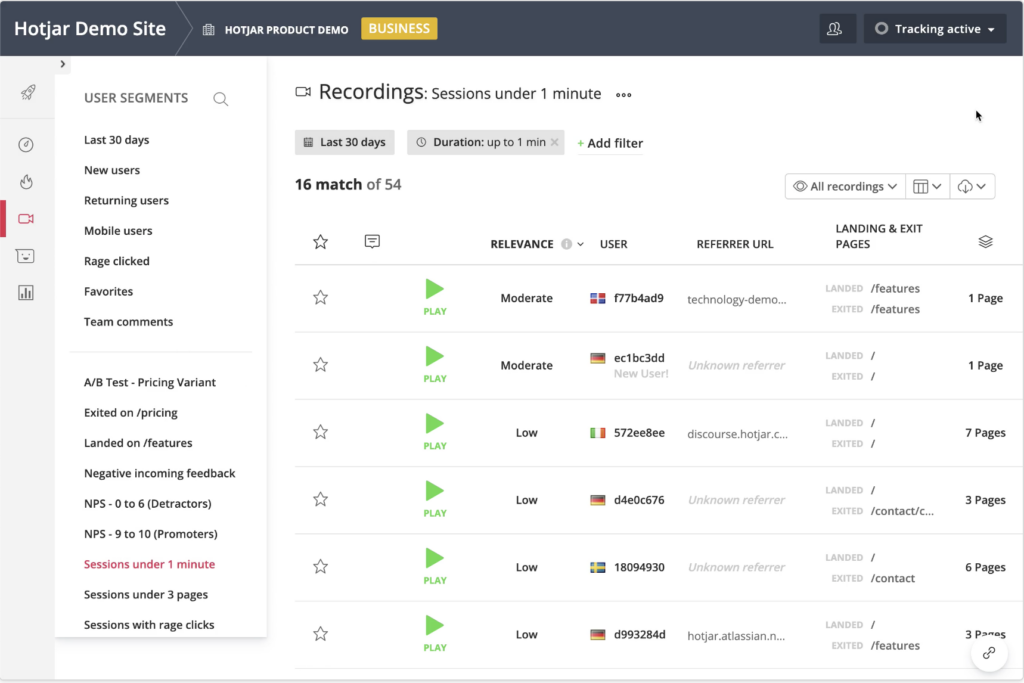Favorite the recording of user d4e0c676

tap(320, 500)
